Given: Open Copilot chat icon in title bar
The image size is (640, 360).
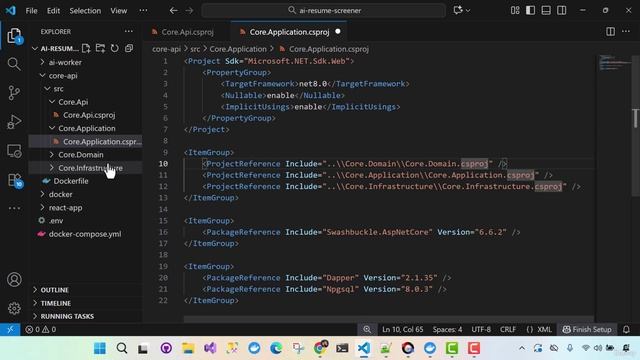Looking at the screenshot, I should coord(458,11).
